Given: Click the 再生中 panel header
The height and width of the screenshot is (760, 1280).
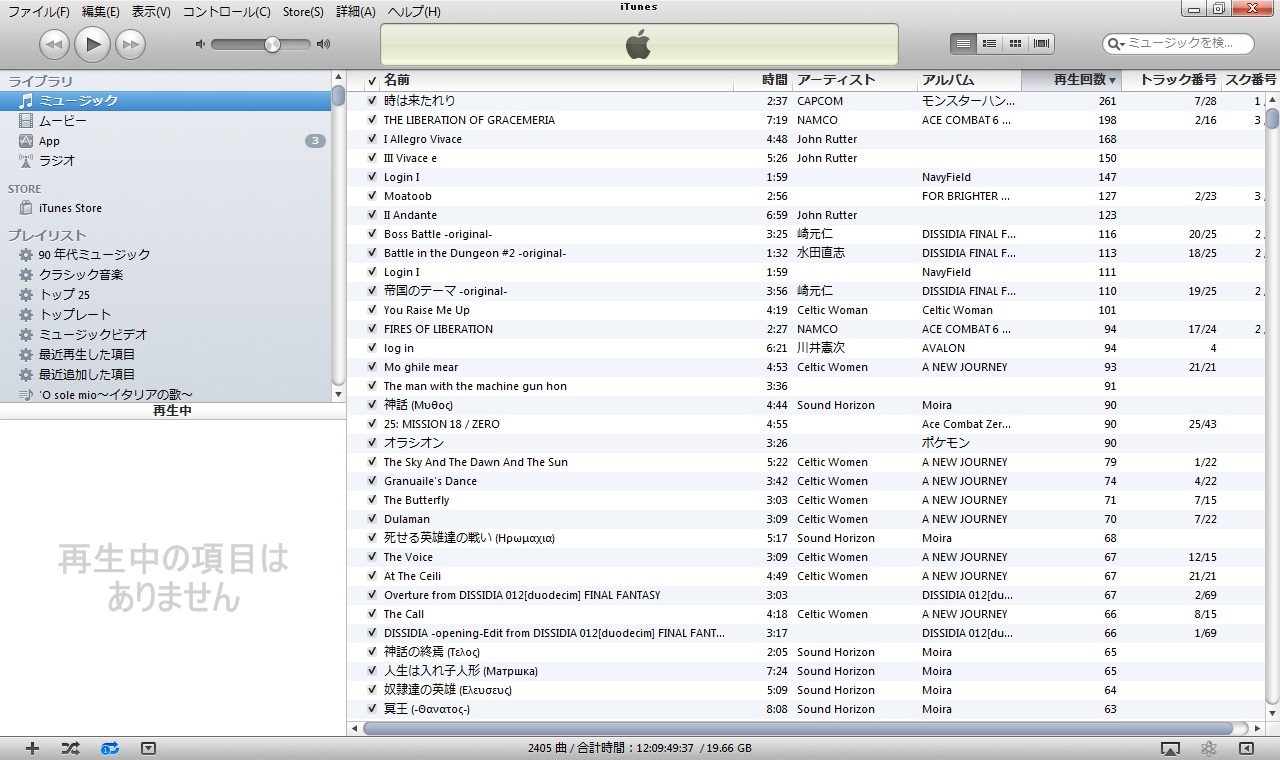Looking at the screenshot, I should 172,411.
